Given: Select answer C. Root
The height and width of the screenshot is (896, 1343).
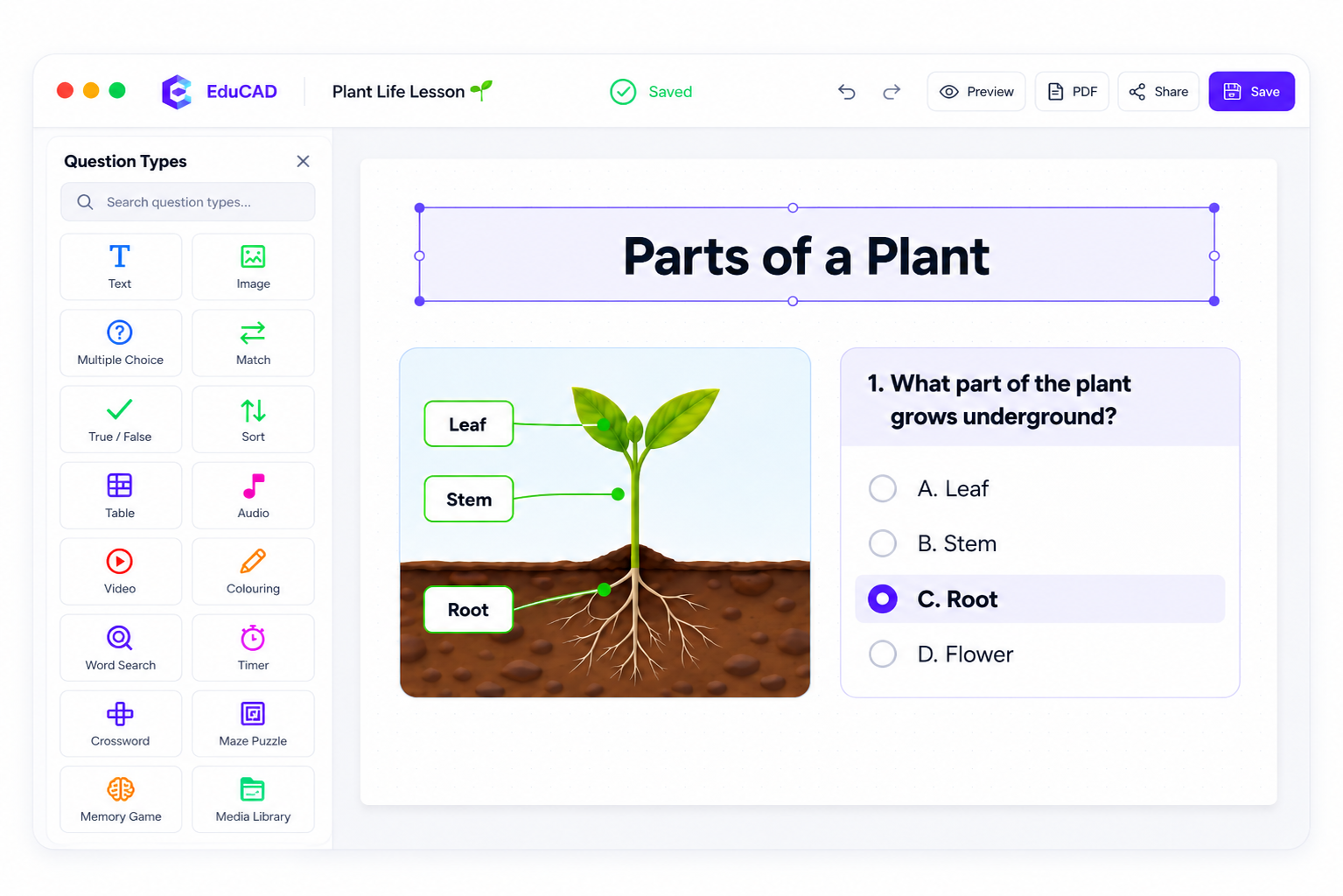Looking at the screenshot, I should point(1039,599).
